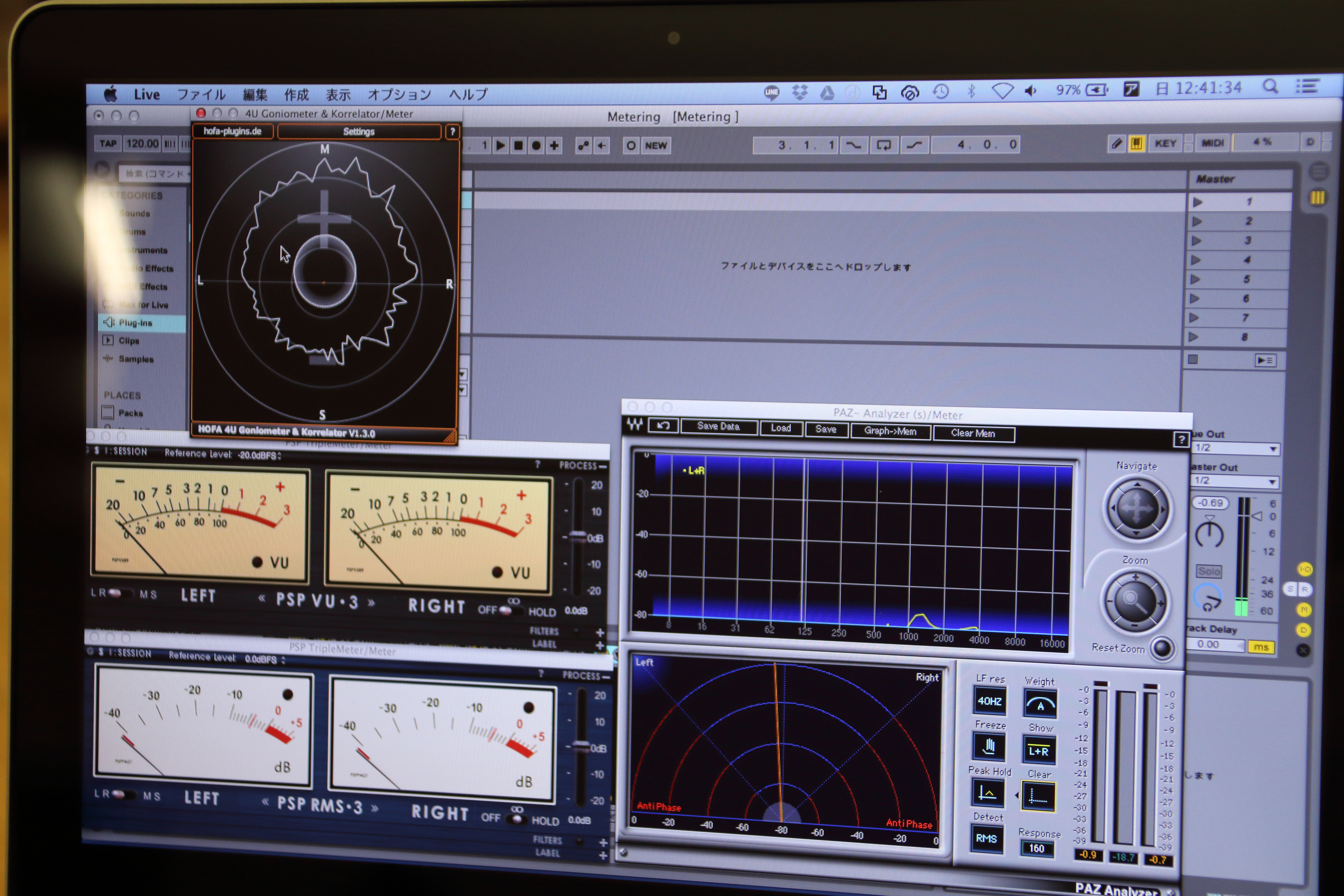Select Clips category in Live browser
The height and width of the screenshot is (896, 1344).
pyautogui.click(x=129, y=341)
